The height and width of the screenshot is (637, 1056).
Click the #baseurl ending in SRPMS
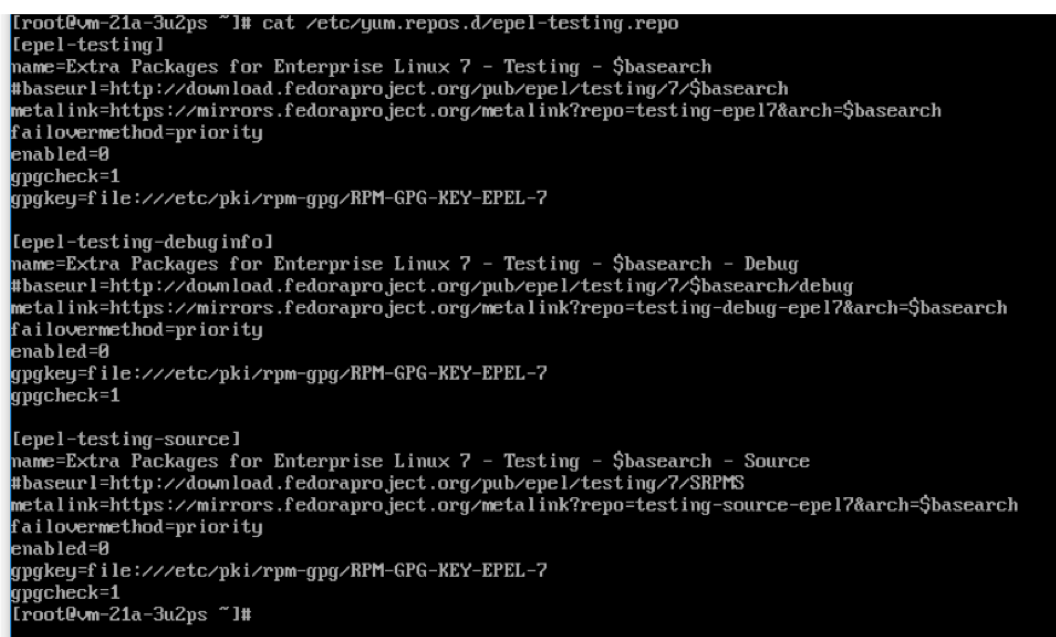[x=378, y=483]
